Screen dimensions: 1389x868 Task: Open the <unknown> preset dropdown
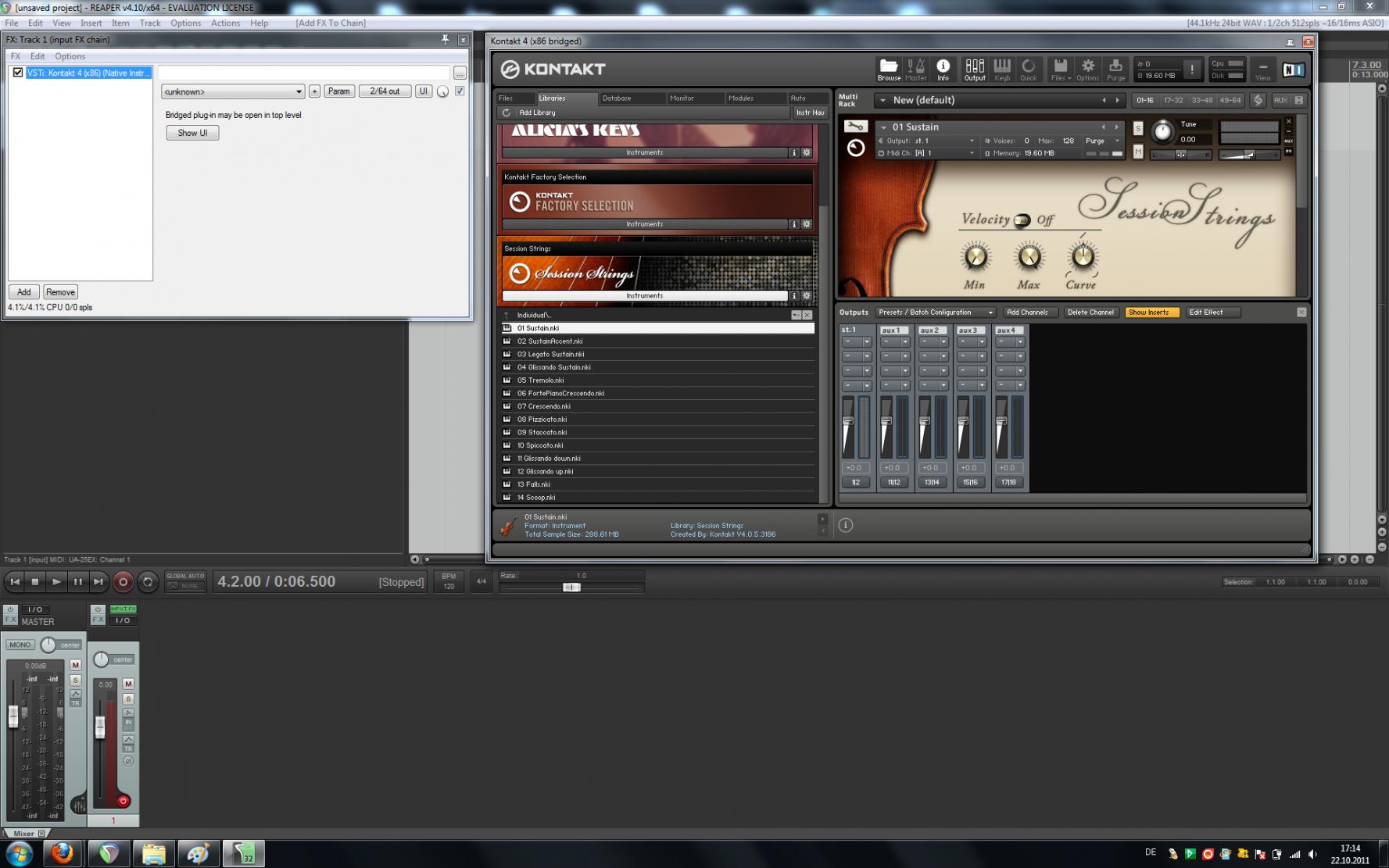coord(232,91)
